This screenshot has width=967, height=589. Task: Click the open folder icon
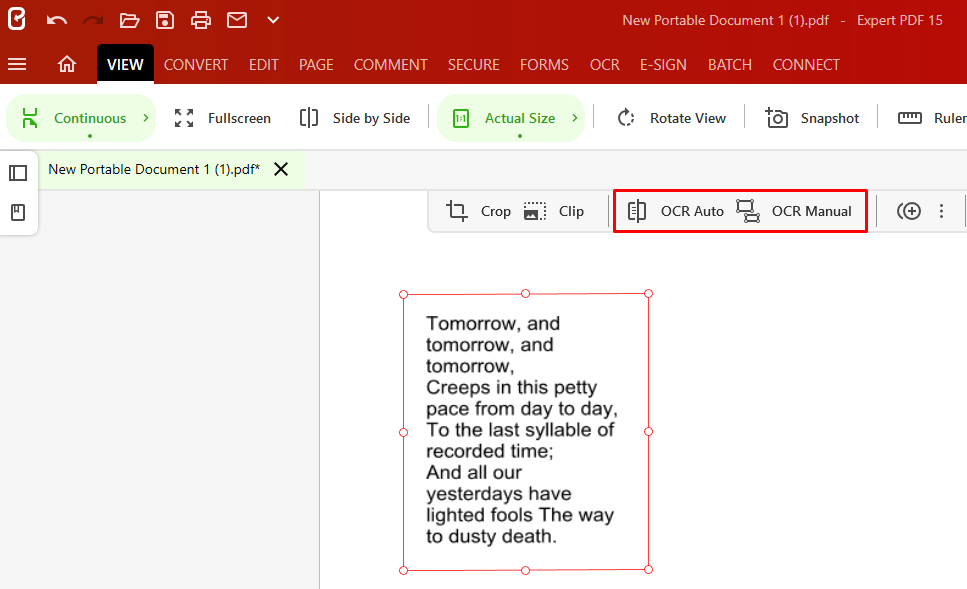coord(129,20)
